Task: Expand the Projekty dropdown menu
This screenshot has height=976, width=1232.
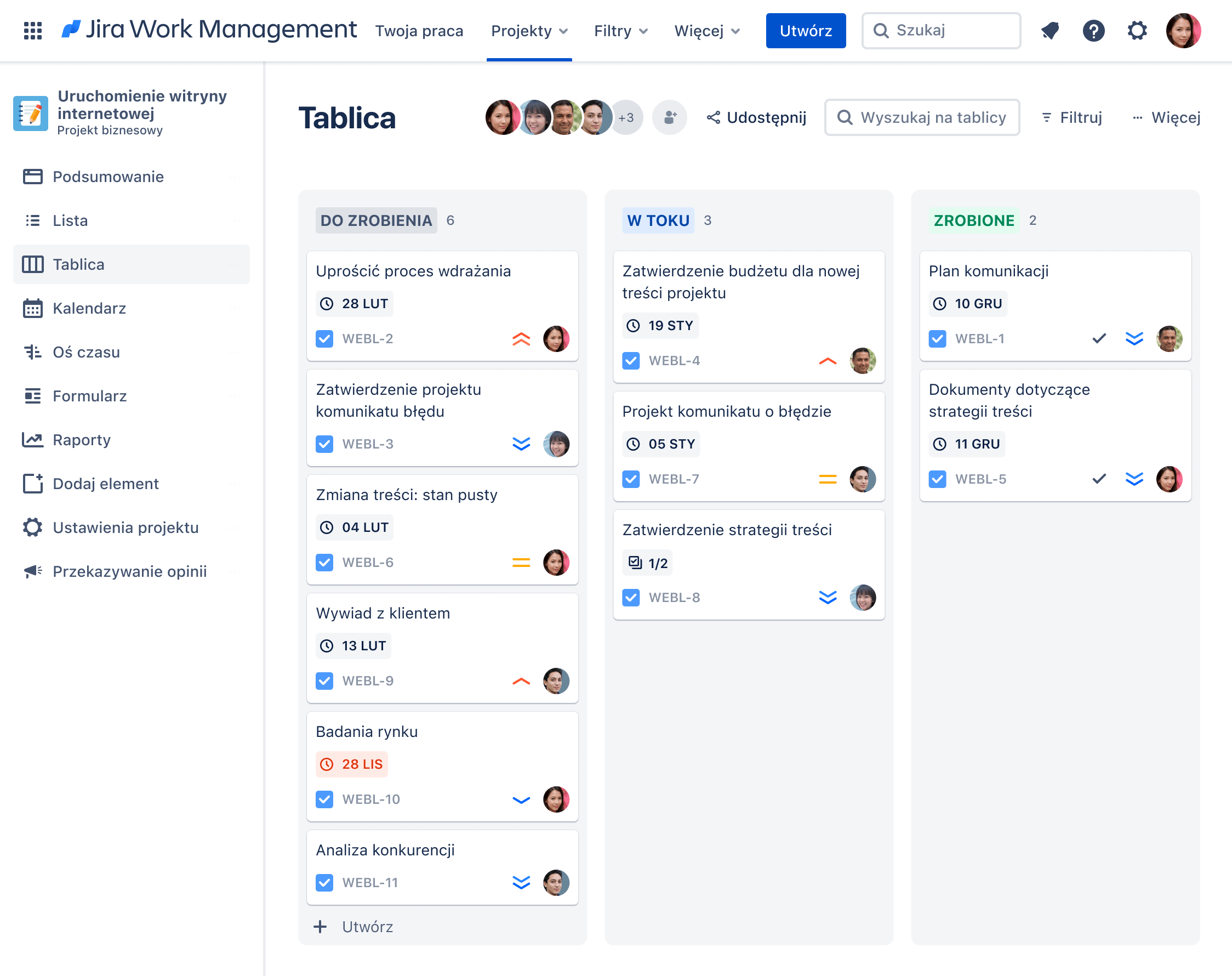Action: [x=529, y=31]
